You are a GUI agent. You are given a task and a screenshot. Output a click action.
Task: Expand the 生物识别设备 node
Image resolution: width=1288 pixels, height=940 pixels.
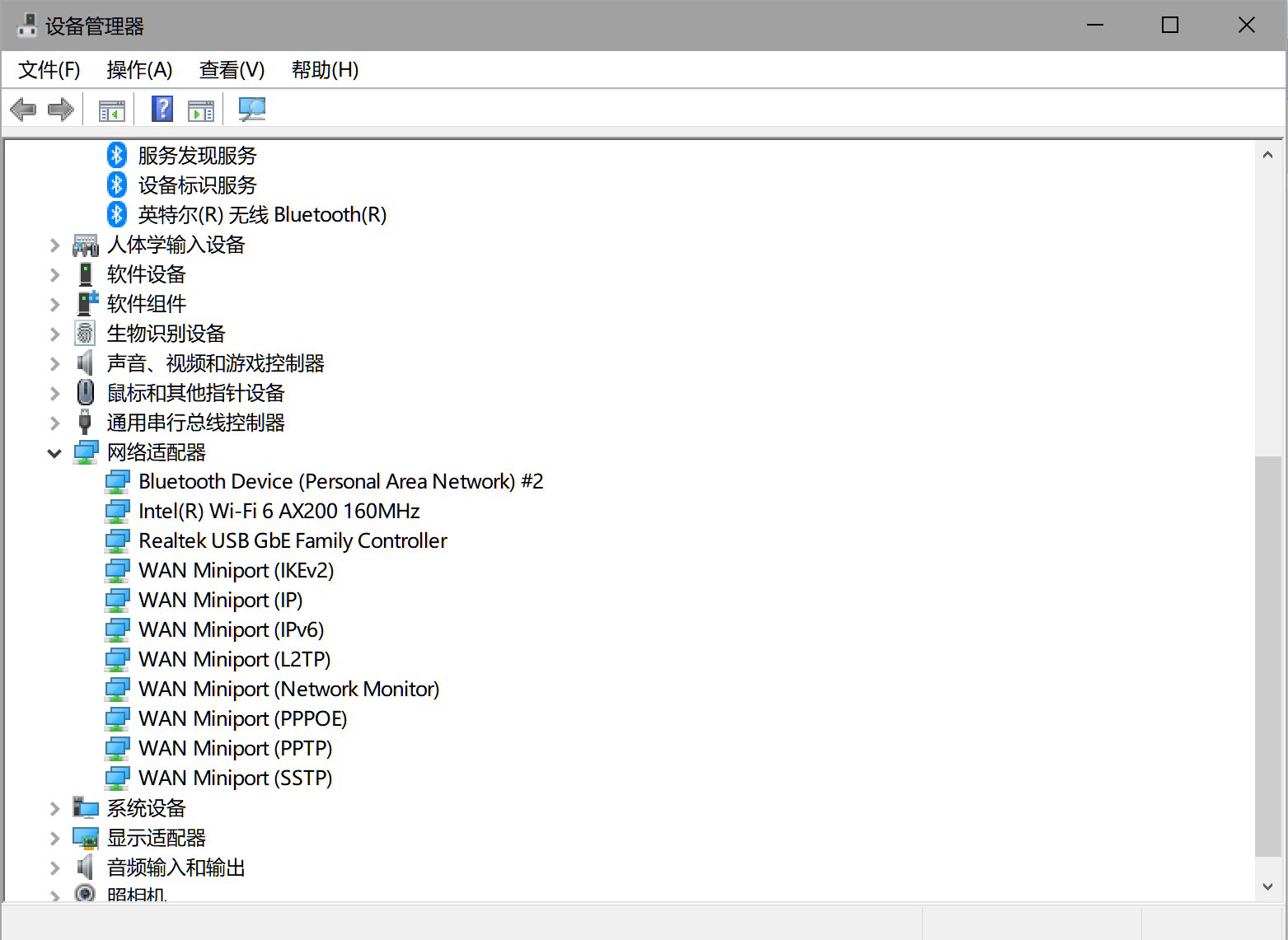pos(54,334)
